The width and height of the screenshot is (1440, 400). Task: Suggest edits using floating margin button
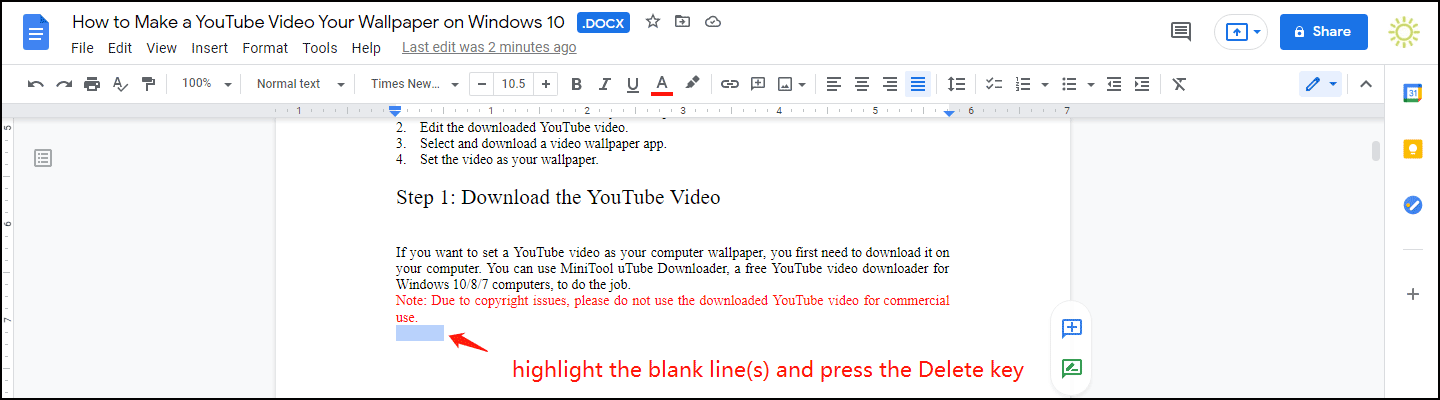click(x=1072, y=368)
